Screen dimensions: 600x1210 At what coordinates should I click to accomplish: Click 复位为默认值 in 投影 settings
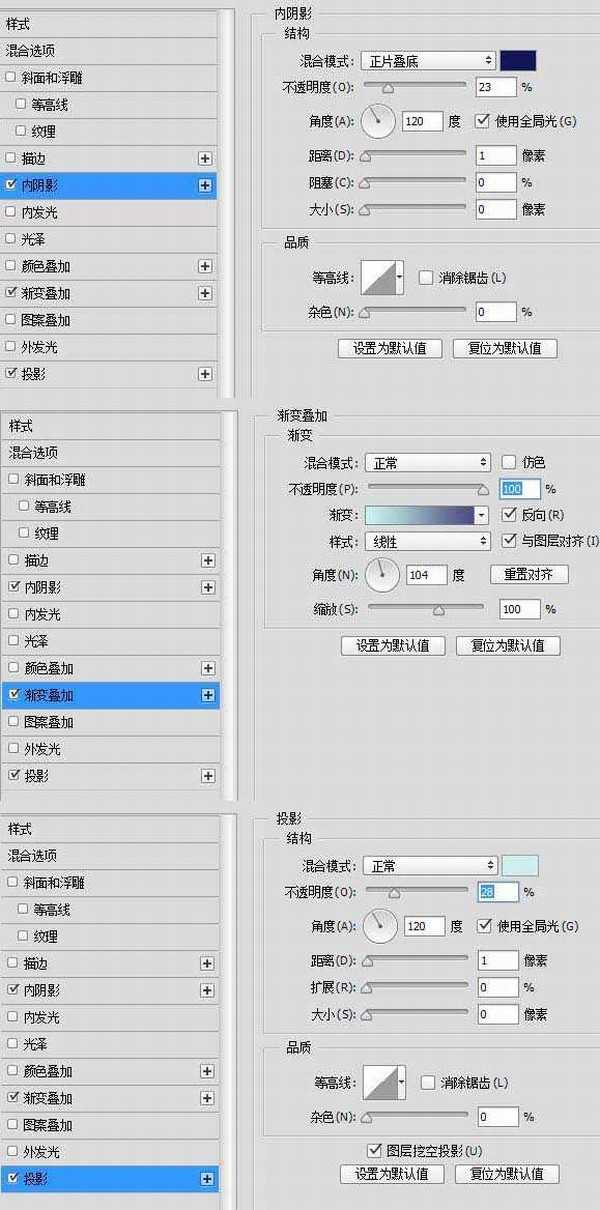click(x=507, y=1173)
